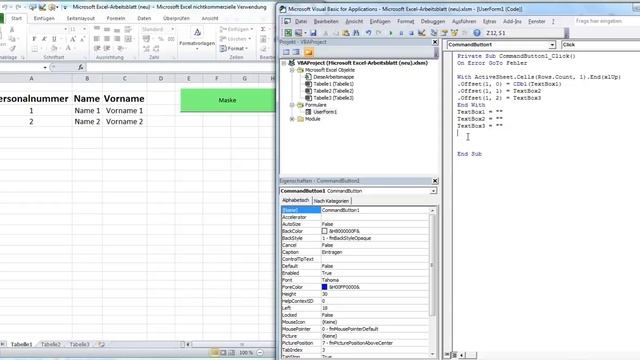640x360 pixels.
Task: Click the fx insert function icon
Action: (x=81, y=67)
